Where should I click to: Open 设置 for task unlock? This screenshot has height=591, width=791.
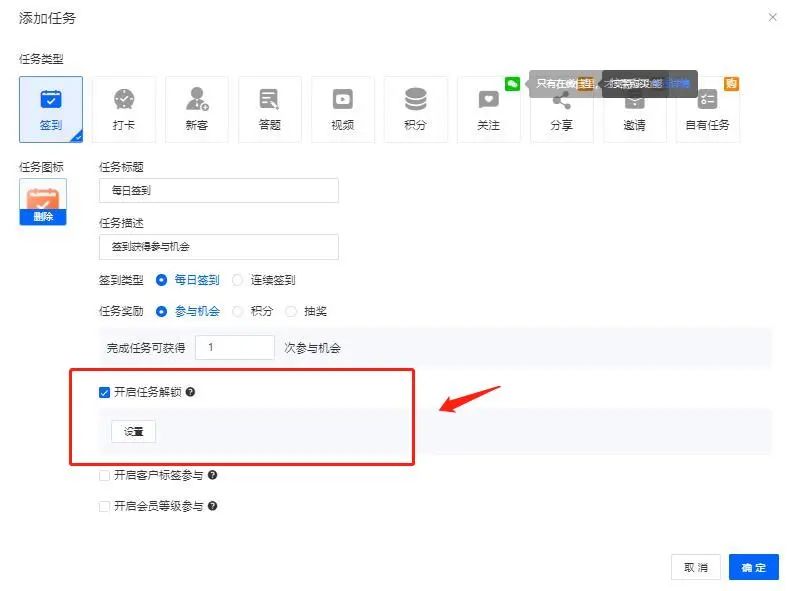pyautogui.click(x=134, y=432)
